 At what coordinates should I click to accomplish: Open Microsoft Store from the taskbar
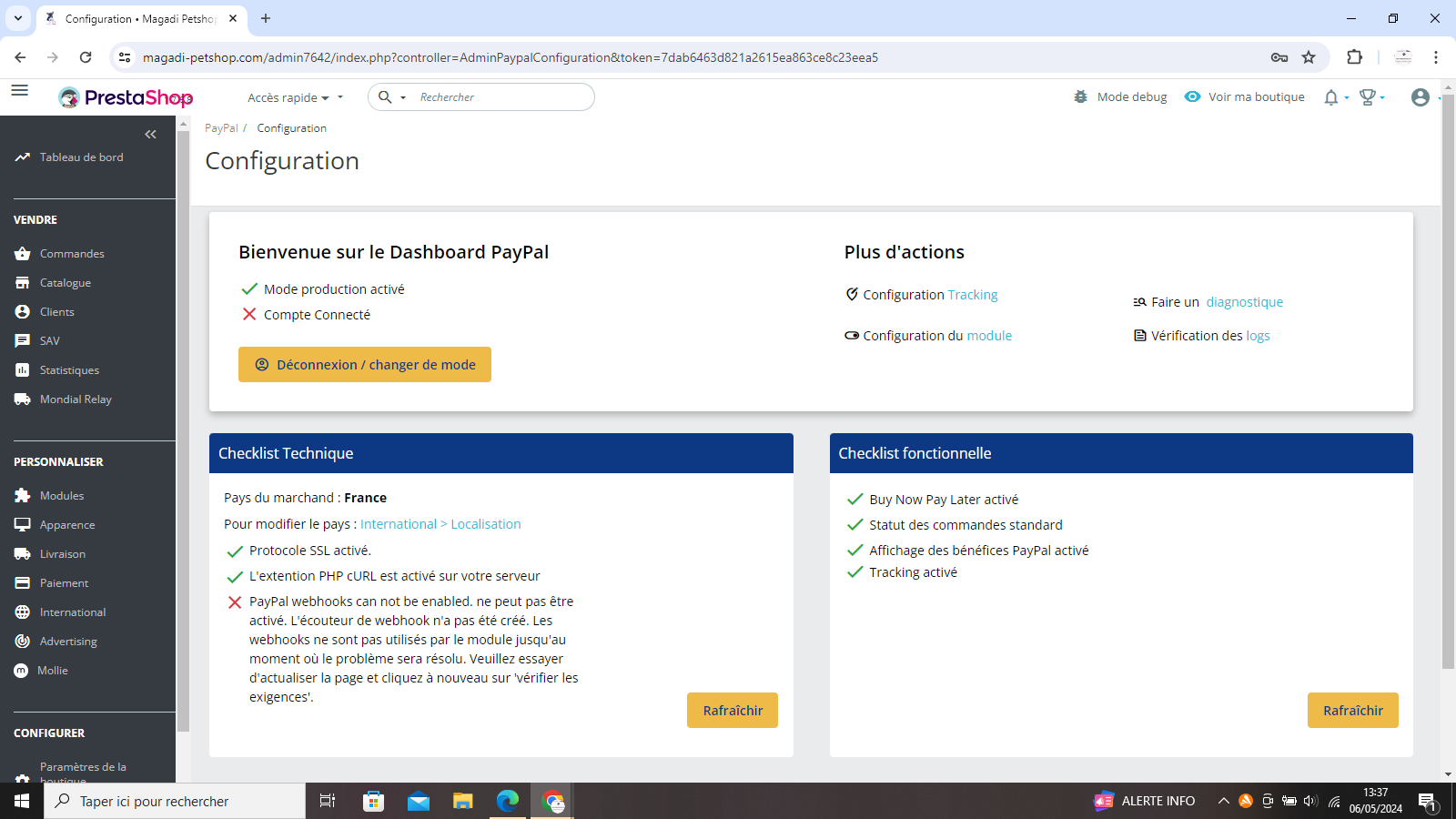pyautogui.click(x=373, y=801)
